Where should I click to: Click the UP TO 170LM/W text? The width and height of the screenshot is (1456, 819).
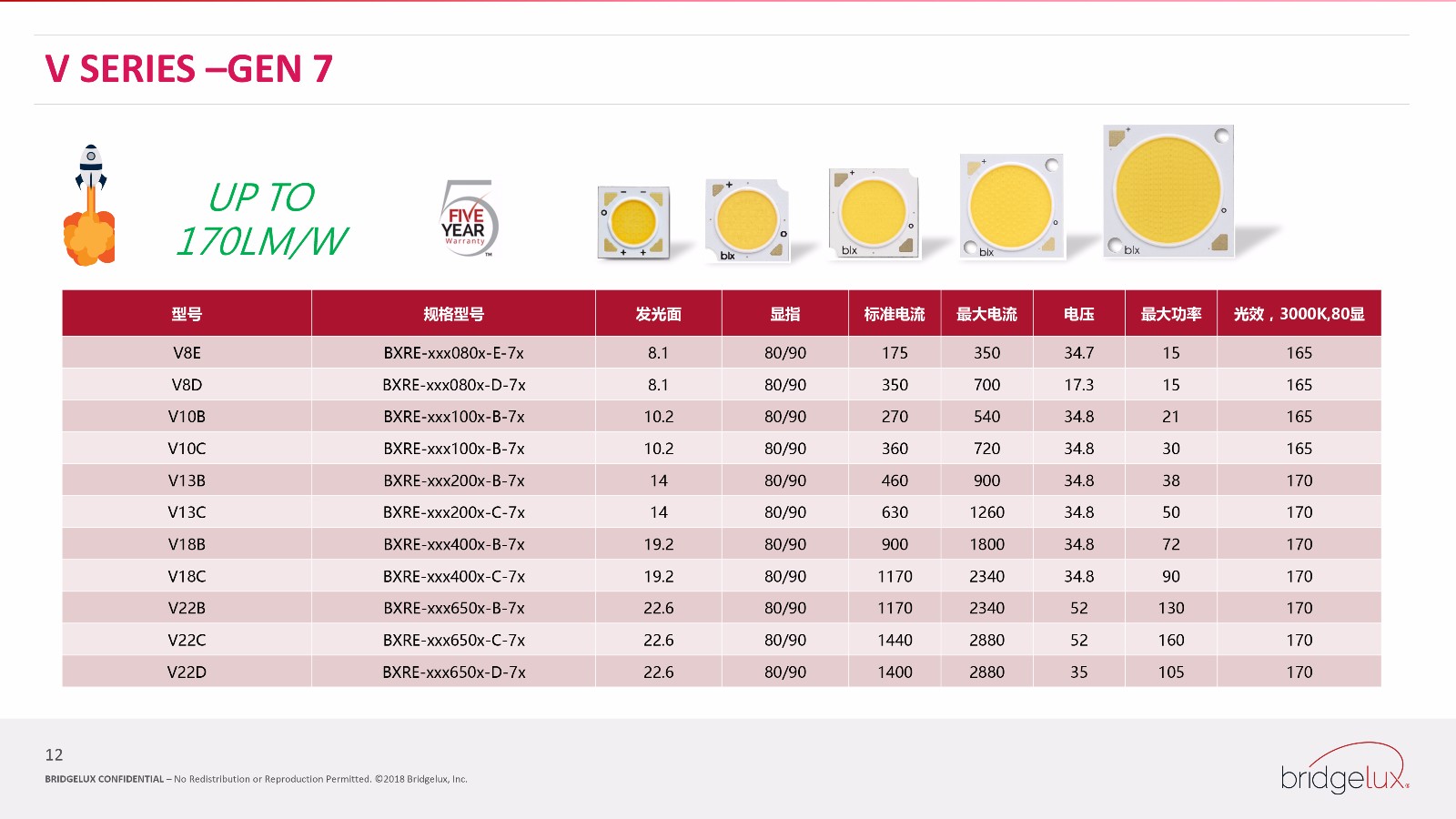coord(261,219)
